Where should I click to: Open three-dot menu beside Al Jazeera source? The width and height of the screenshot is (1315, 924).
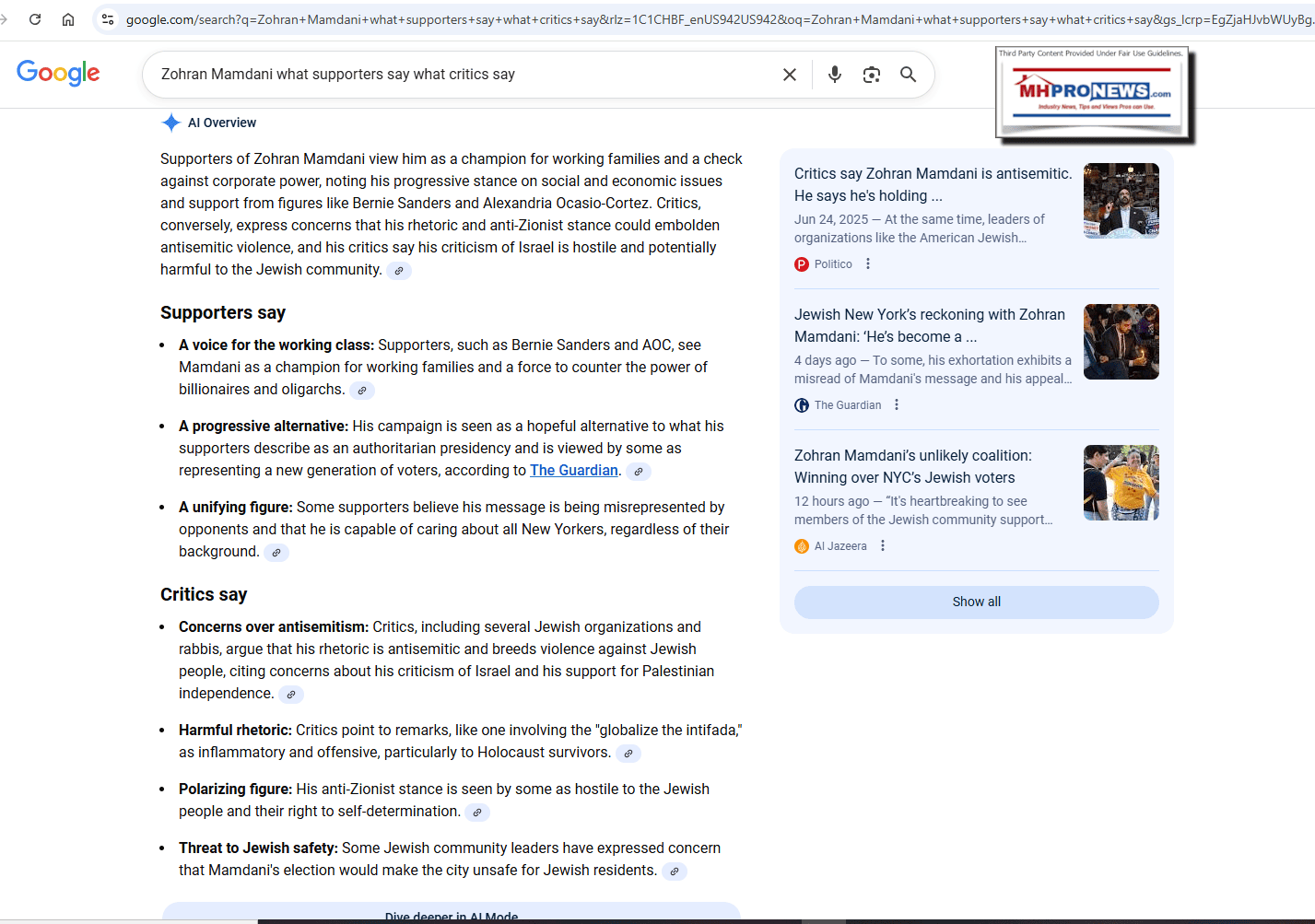point(883,546)
